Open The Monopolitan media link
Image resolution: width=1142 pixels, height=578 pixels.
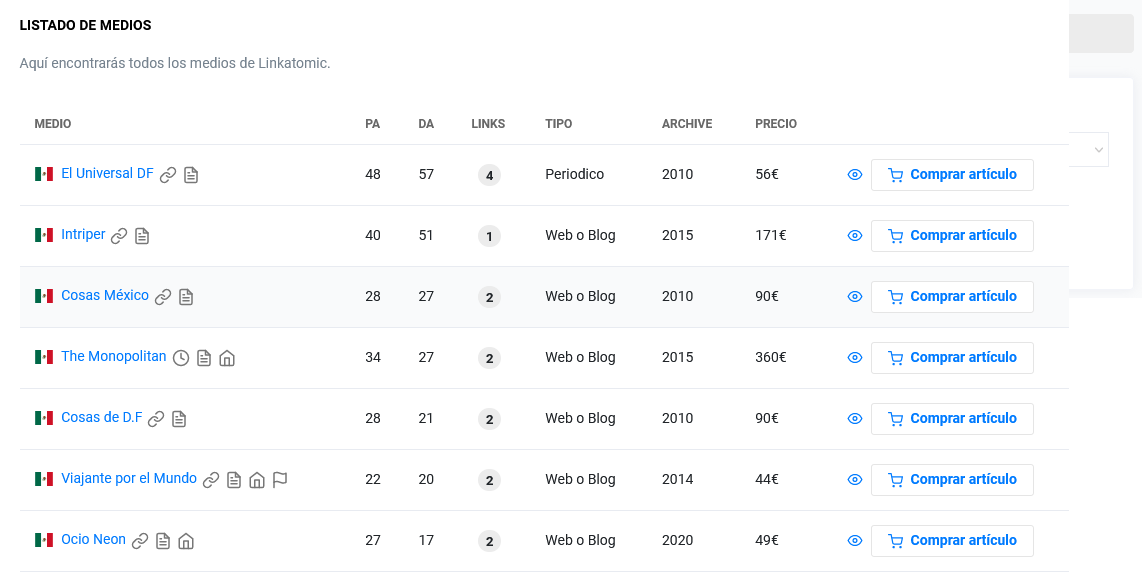pyautogui.click(x=114, y=357)
